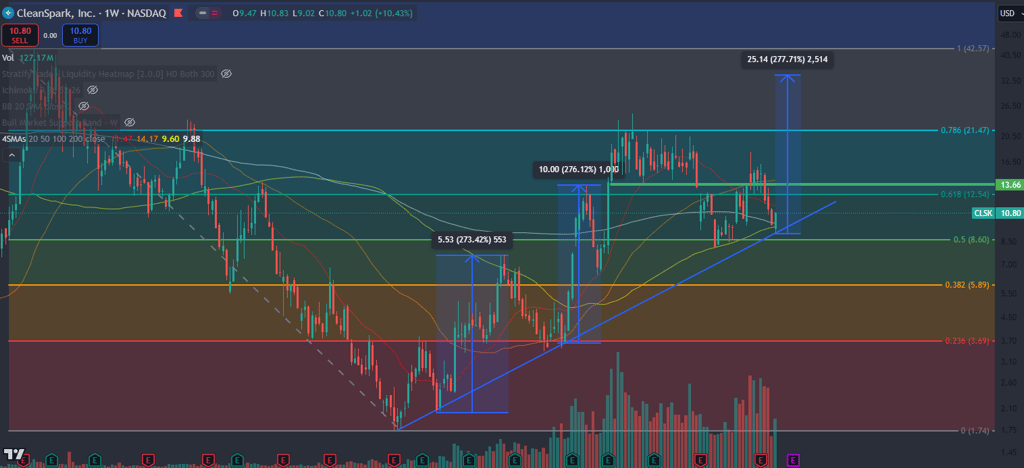Click the CLSK 10.80 price axis label
The width and height of the screenshot is (1024, 468).
tap(995, 213)
